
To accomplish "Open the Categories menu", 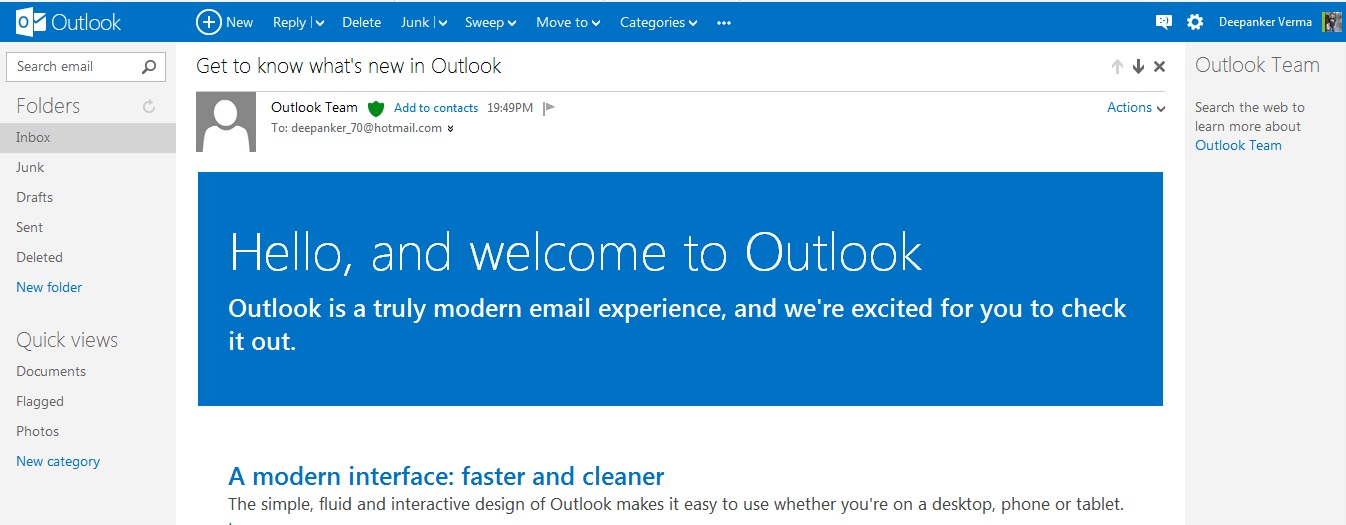I will (658, 22).
